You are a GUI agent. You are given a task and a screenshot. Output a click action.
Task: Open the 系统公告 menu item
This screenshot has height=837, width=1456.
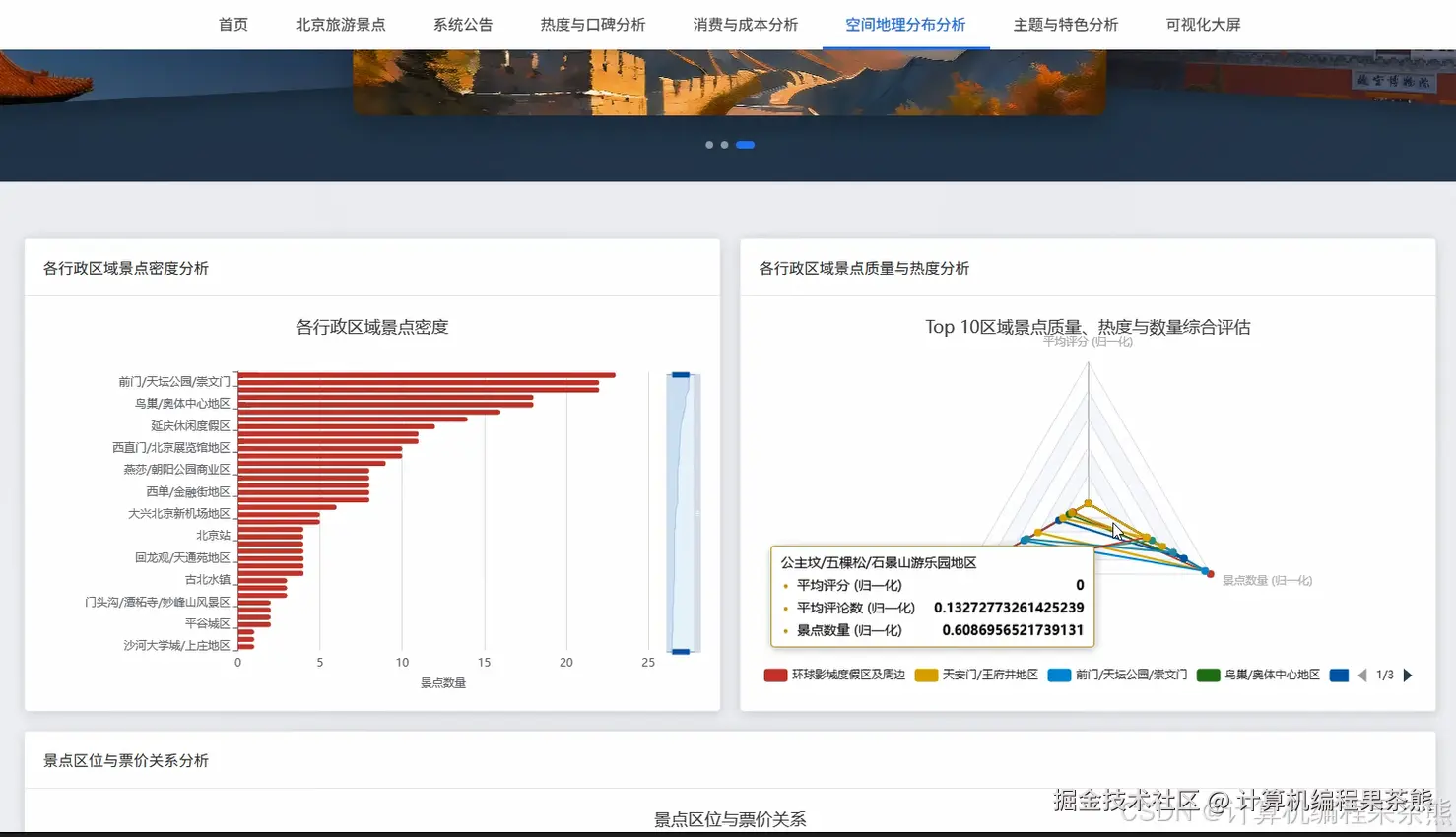(463, 24)
